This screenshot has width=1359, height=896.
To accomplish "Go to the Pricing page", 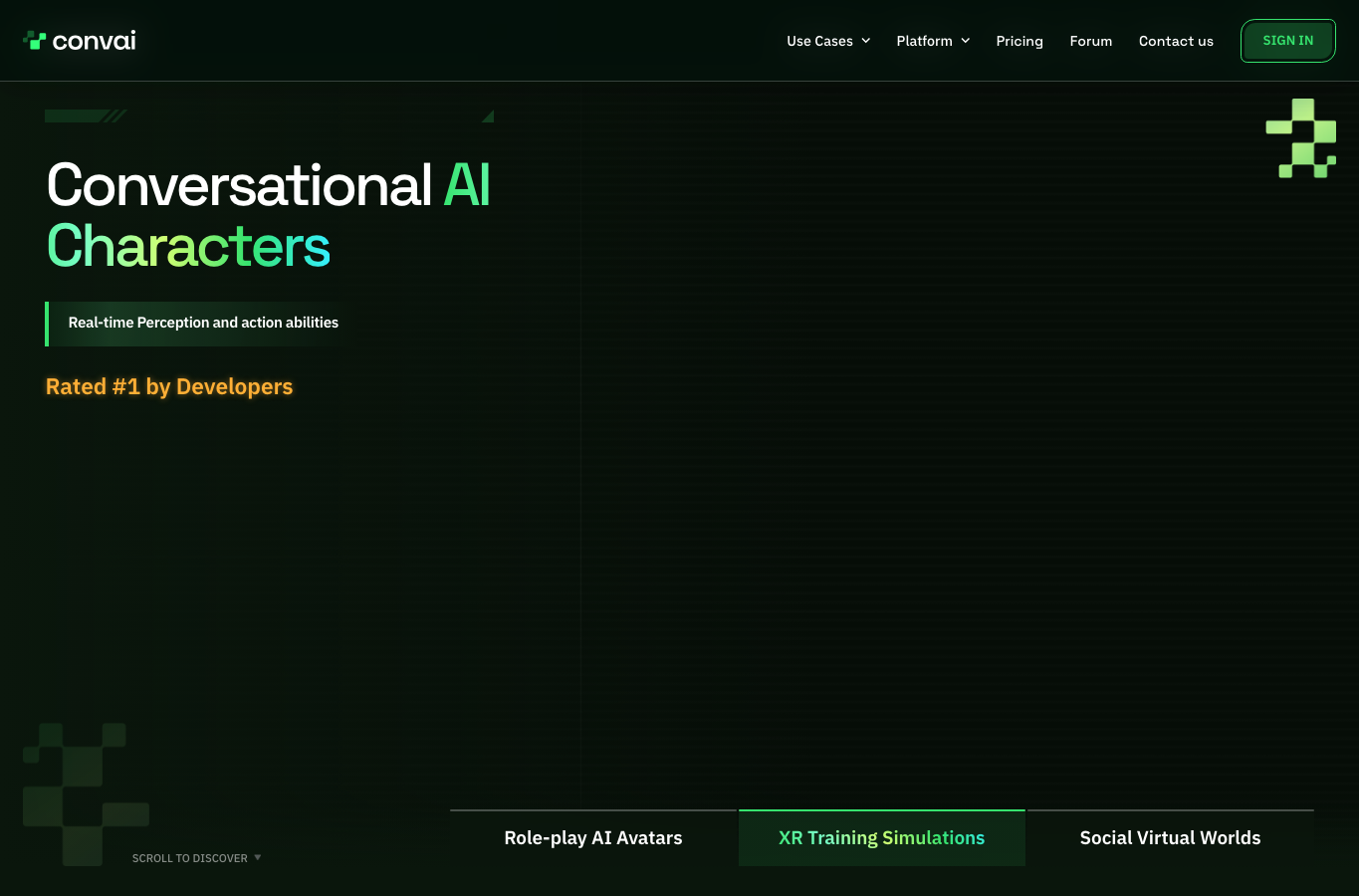I will coord(1019,41).
